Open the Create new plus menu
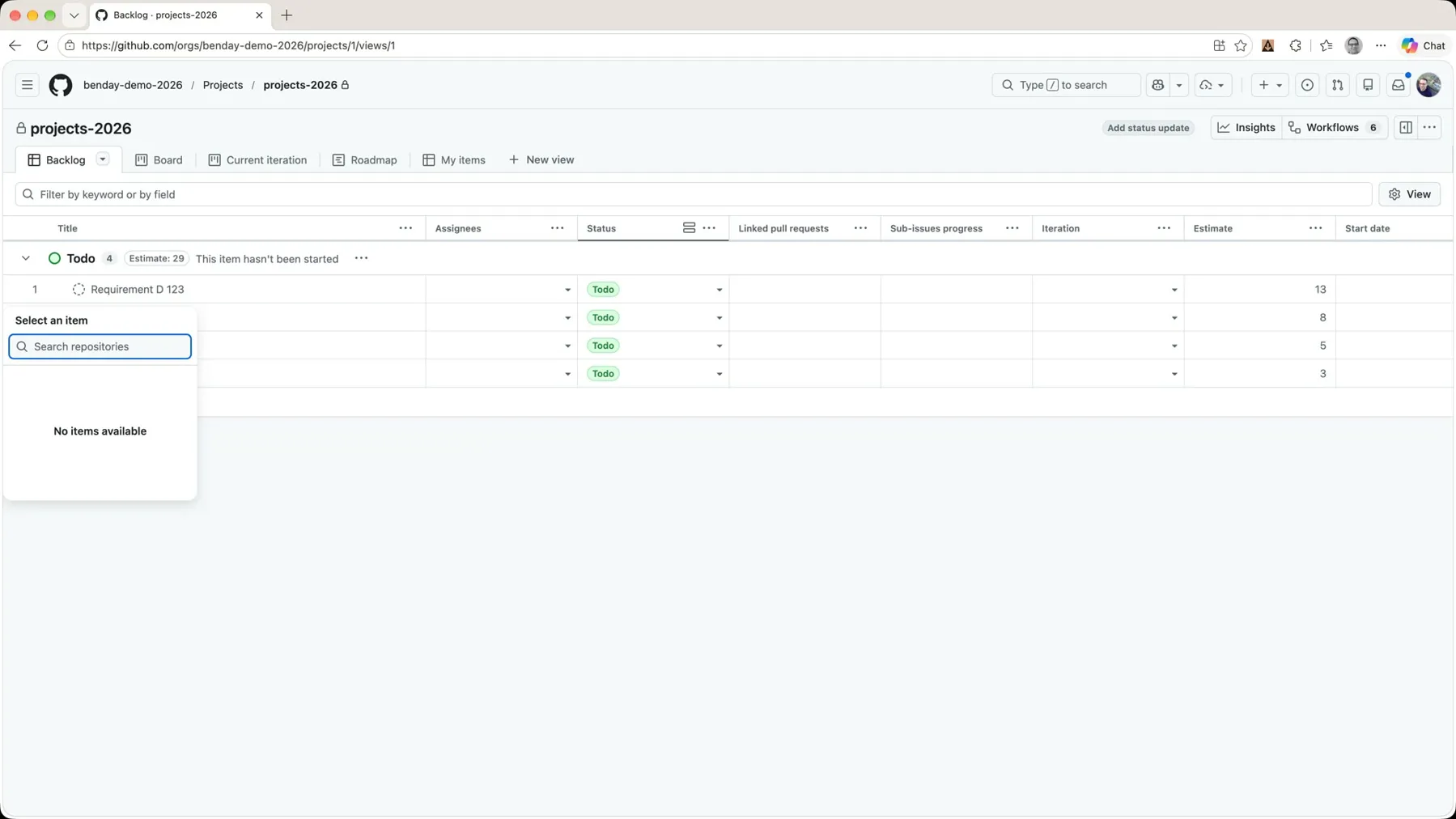 pos(1270,85)
